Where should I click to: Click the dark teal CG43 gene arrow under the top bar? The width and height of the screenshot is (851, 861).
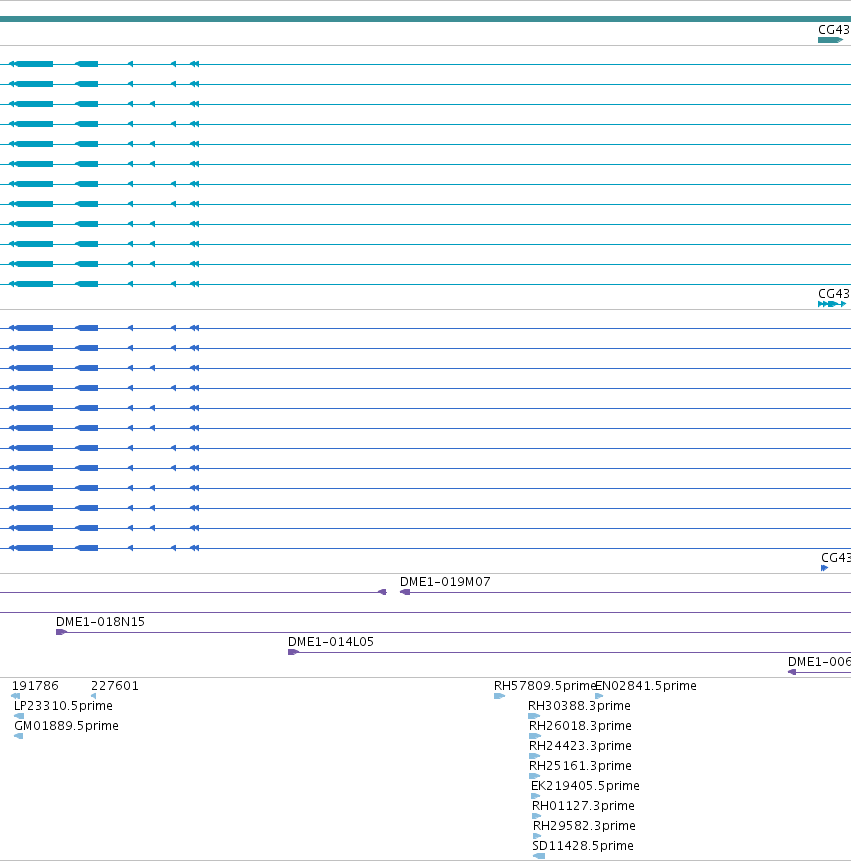(x=830, y=40)
